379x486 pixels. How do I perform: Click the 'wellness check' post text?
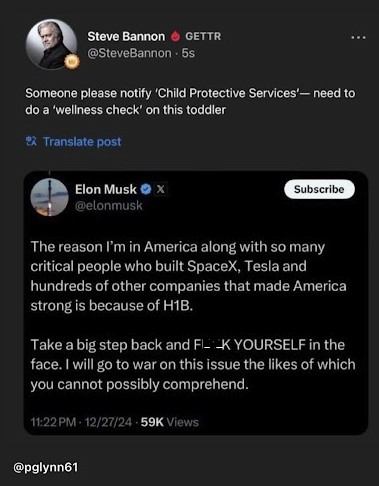coord(190,102)
